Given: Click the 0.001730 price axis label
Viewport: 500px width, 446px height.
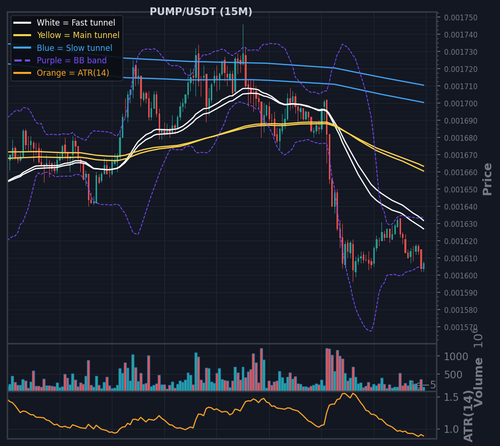Looking at the screenshot, I should coord(461,52).
